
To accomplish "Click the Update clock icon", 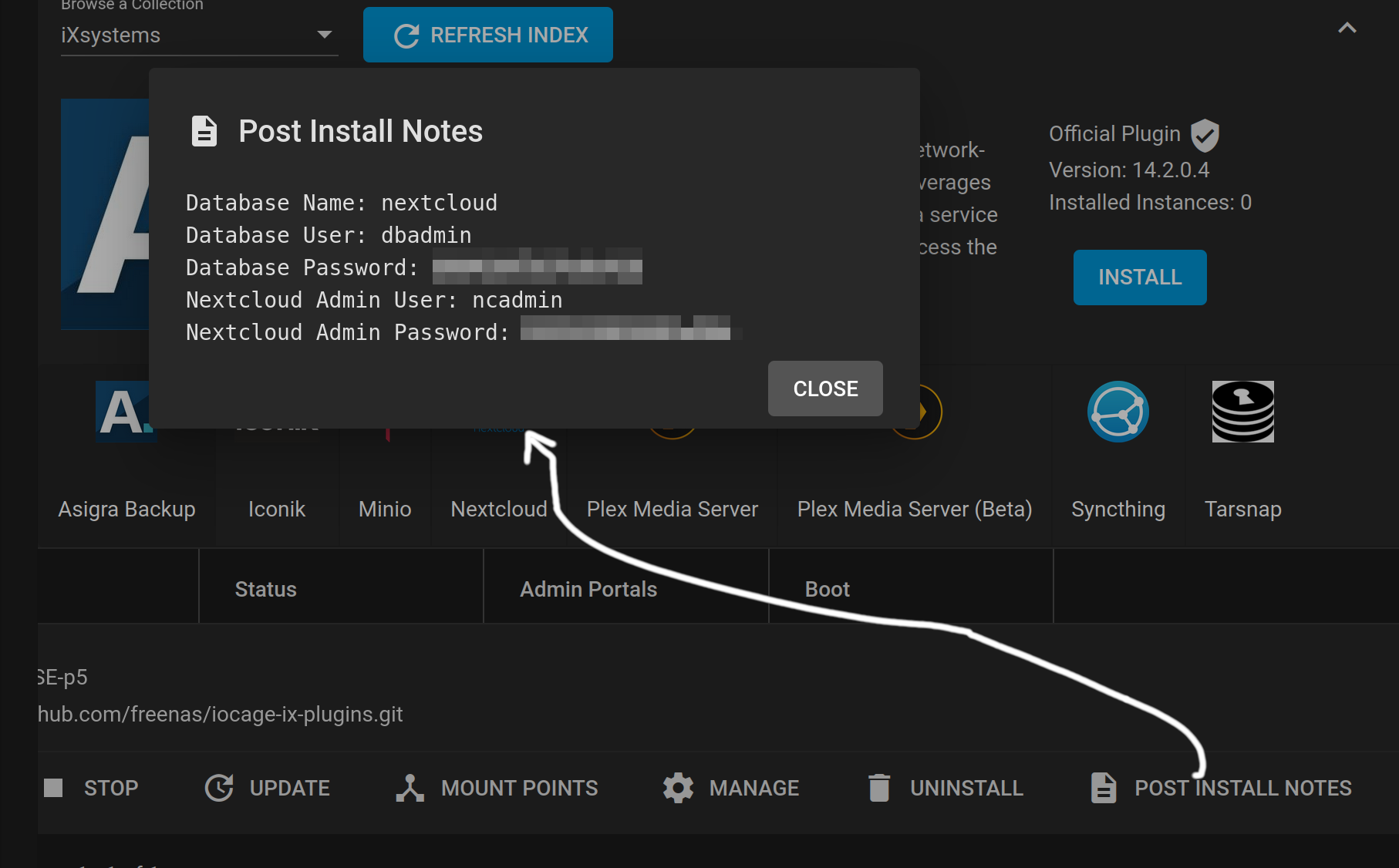I will tap(219, 788).
